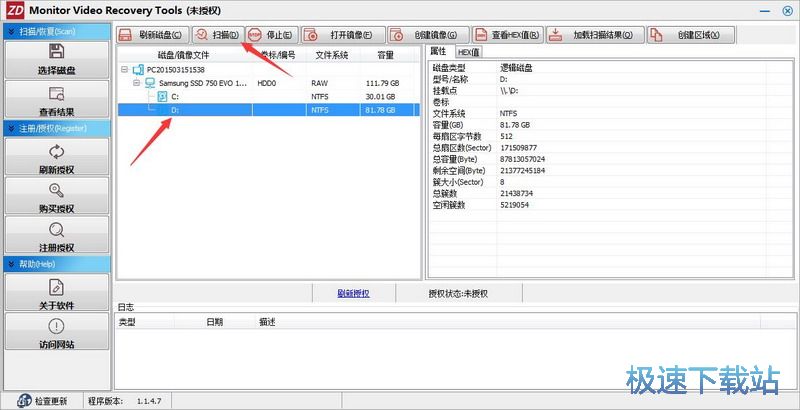Select the 属性 (Properties) tab
The image size is (800, 410).
click(439, 52)
